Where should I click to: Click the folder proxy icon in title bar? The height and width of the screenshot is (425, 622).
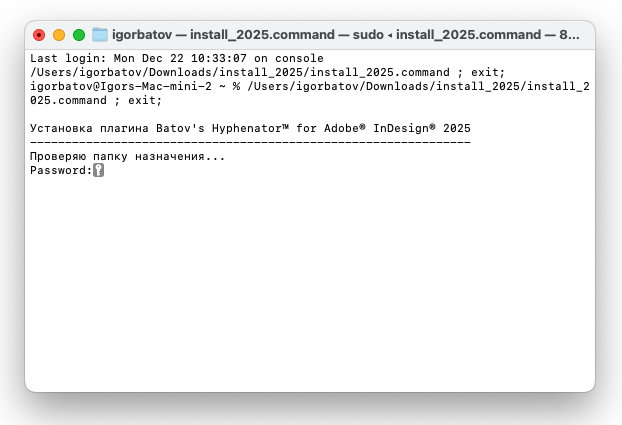[100, 35]
